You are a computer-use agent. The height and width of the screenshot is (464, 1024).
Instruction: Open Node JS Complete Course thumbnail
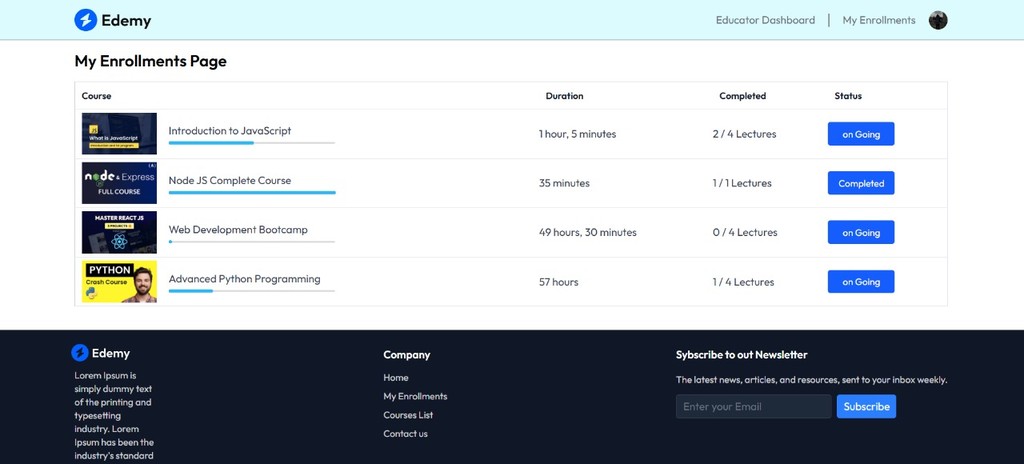click(119, 183)
